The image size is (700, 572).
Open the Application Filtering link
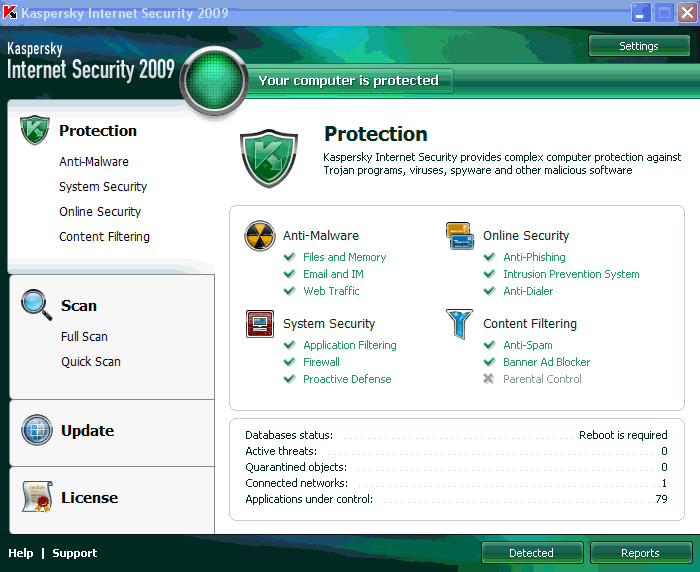tap(350, 345)
